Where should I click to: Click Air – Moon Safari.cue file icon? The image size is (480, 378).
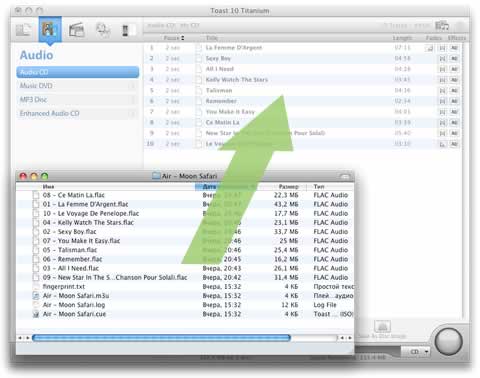click(x=36, y=314)
